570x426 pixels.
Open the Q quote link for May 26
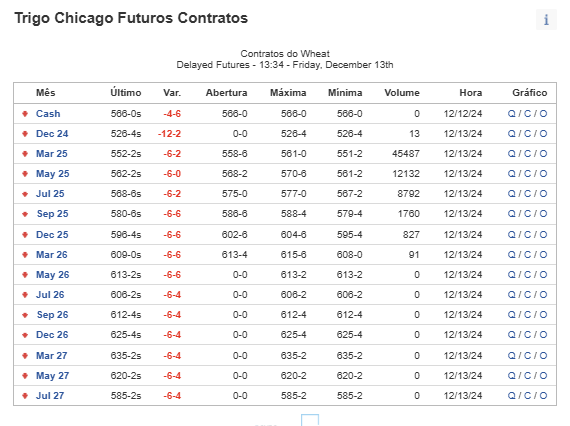coord(511,275)
